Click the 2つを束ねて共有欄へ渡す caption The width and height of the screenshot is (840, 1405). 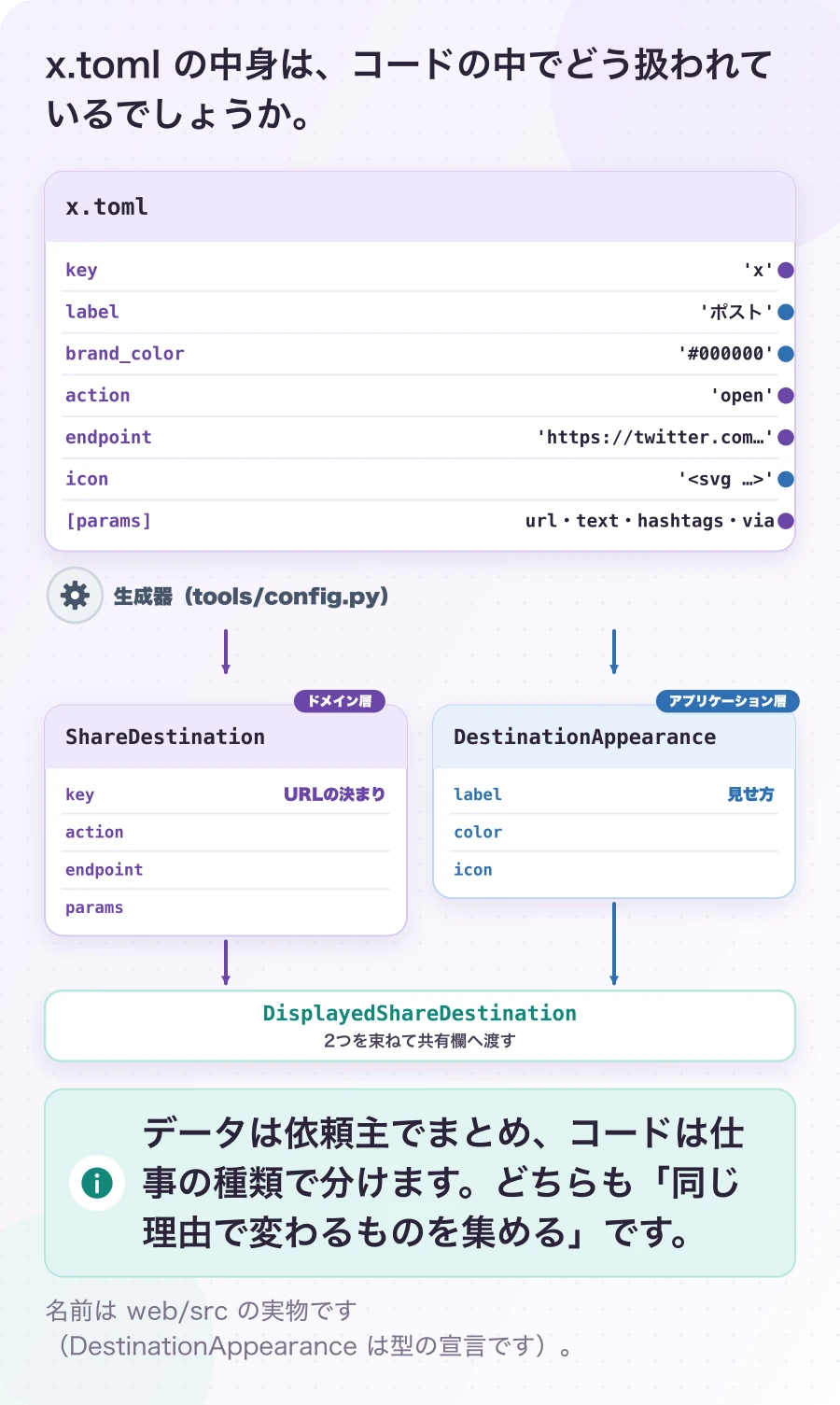(x=420, y=1041)
